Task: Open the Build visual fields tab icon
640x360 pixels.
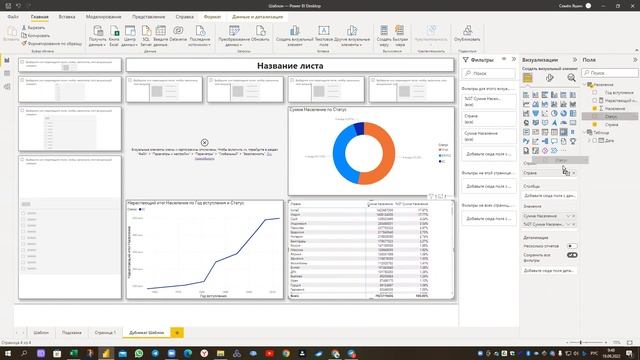Action: coord(527,78)
